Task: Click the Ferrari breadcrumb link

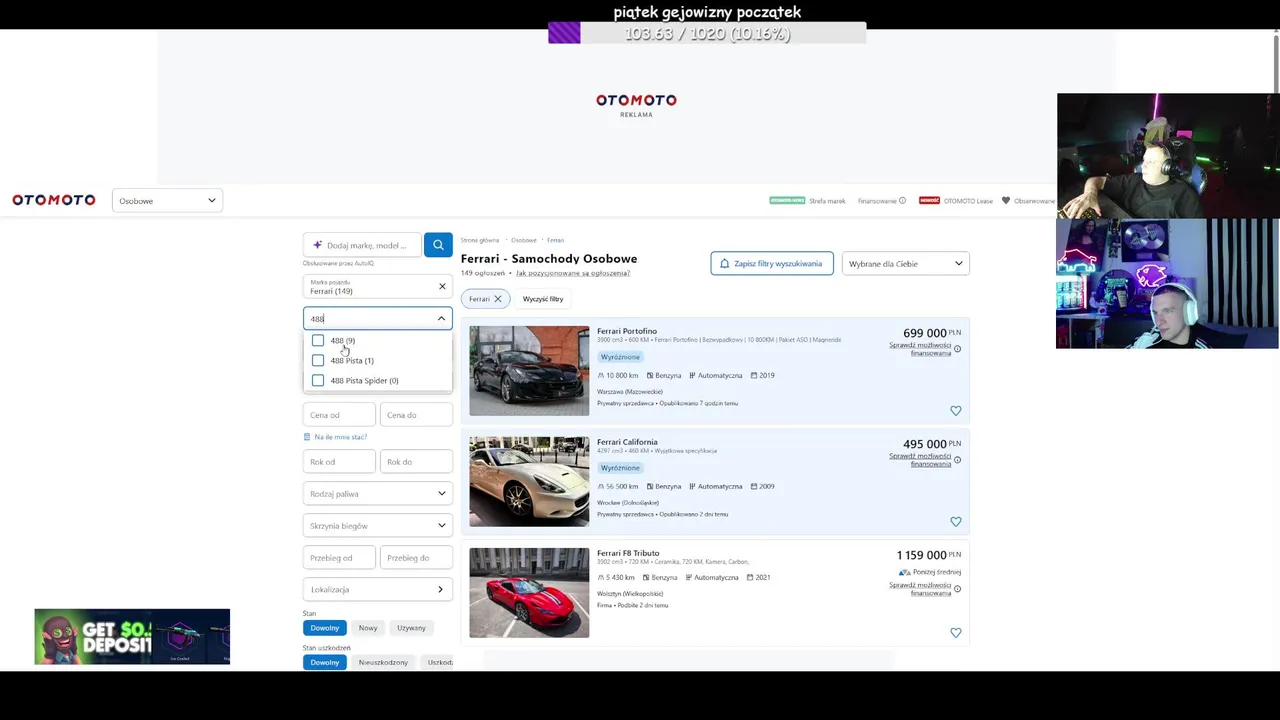Action: tap(556, 240)
